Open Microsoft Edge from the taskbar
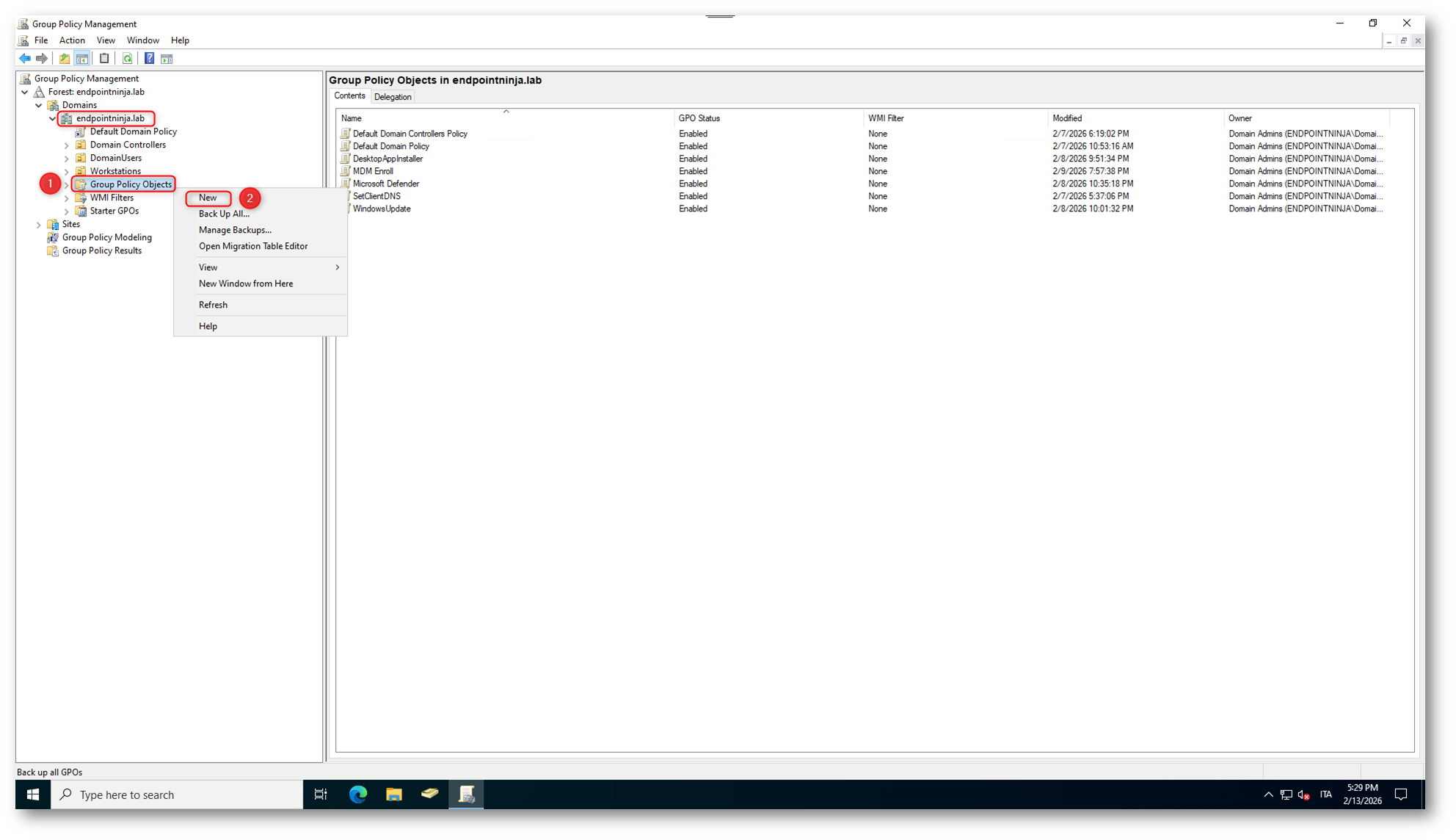Image resolution: width=1456 pixels, height=840 pixels. click(358, 794)
